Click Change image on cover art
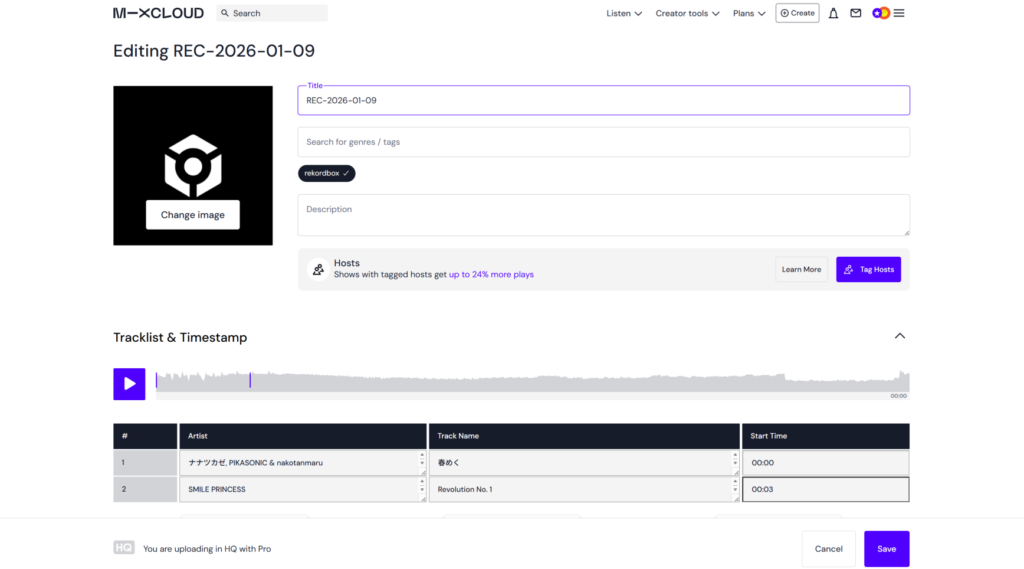 click(x=193, y=215)
